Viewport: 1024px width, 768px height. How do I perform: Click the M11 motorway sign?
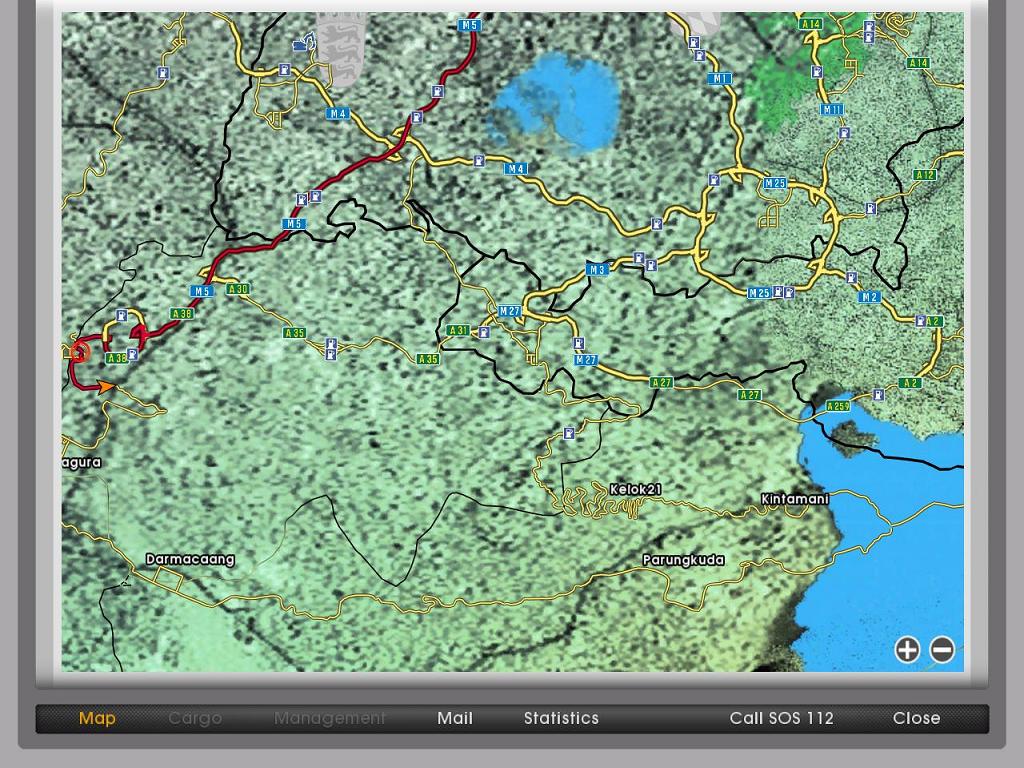832,110
